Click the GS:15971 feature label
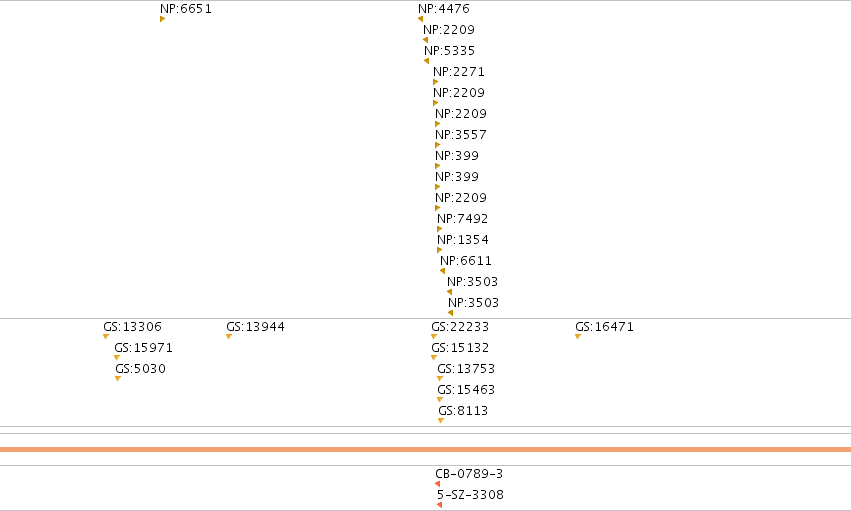The width and height of the screenshot is (851, 511). pyautogui.click(x=143, y=348)
